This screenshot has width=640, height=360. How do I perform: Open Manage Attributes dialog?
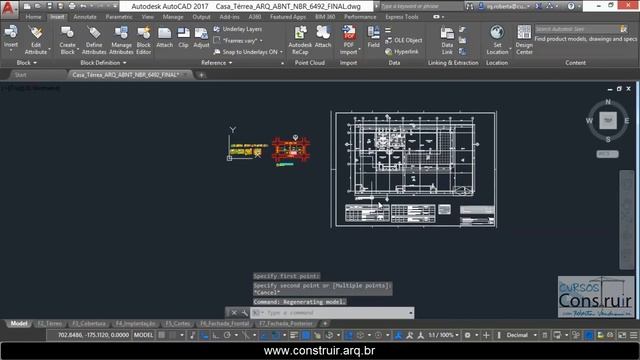[121, 40]
